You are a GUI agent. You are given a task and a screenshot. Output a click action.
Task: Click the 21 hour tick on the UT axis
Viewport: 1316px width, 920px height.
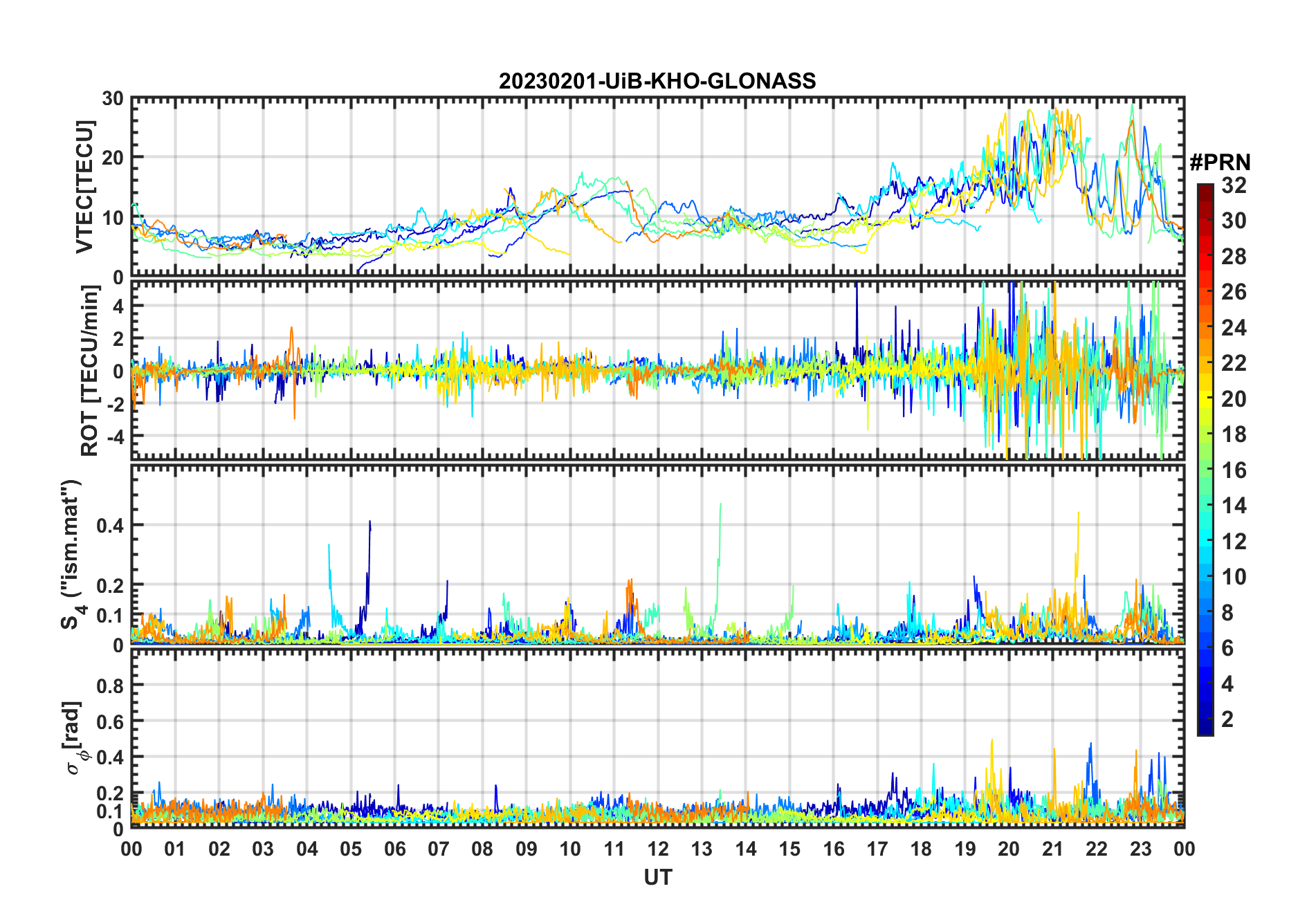click(x=1052, y=849)
